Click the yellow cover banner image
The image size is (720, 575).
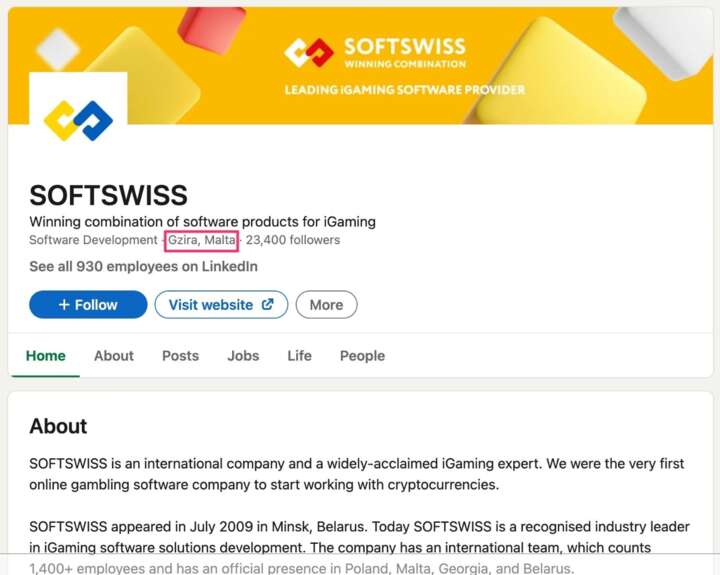tap(560, 70)
